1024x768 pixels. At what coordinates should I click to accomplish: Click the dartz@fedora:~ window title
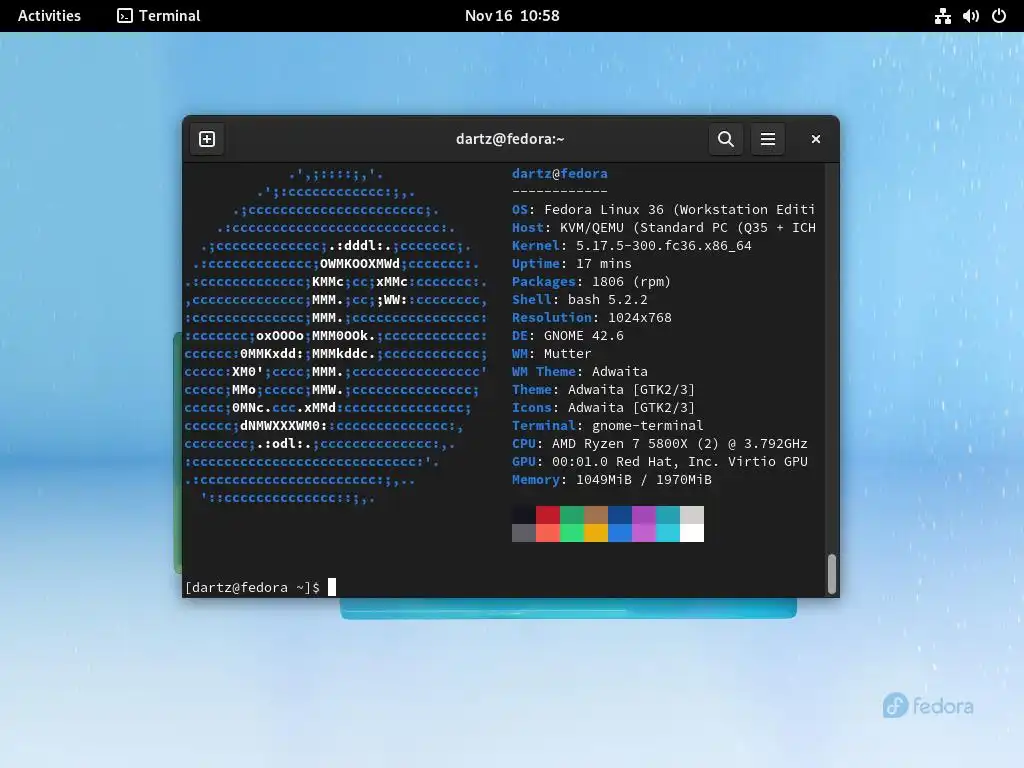[510, 139]
